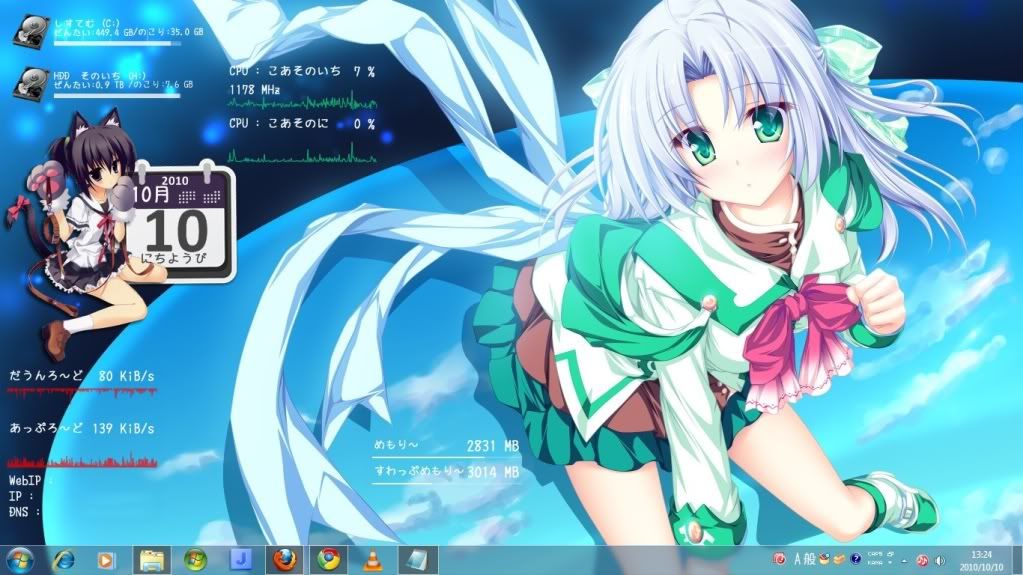Toggle the CAPS indicator on language bar
1023x575 pixels.
pos(875,554)
